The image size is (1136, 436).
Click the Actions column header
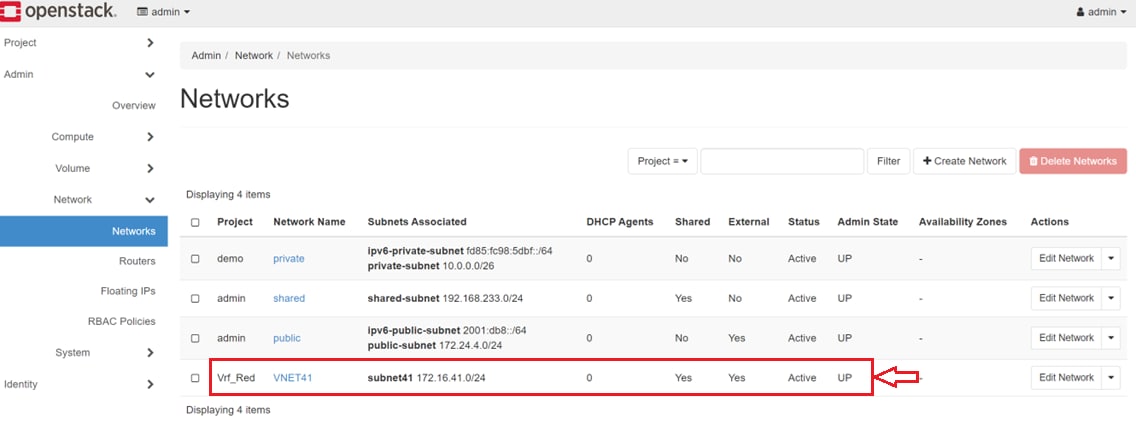(x=1050, y=222)
